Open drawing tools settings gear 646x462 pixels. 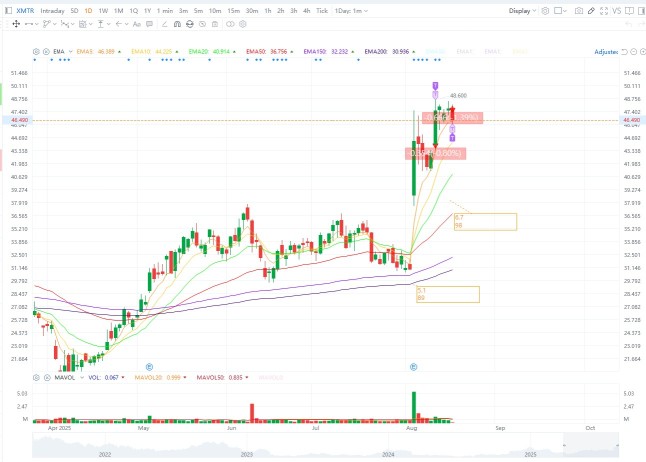243,24
